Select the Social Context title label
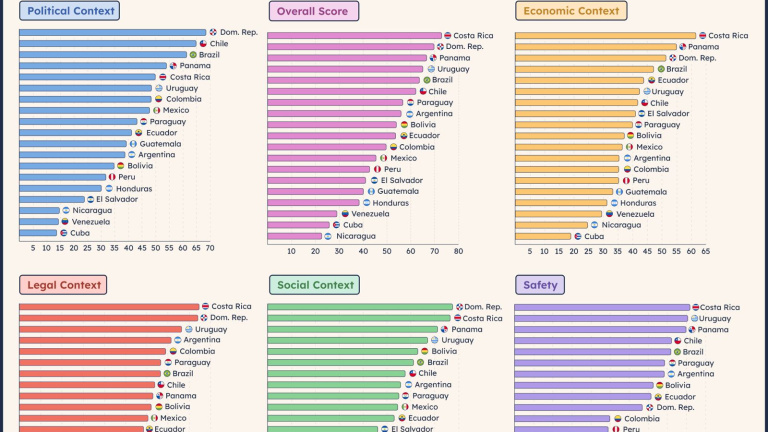 tap(315, 285)
